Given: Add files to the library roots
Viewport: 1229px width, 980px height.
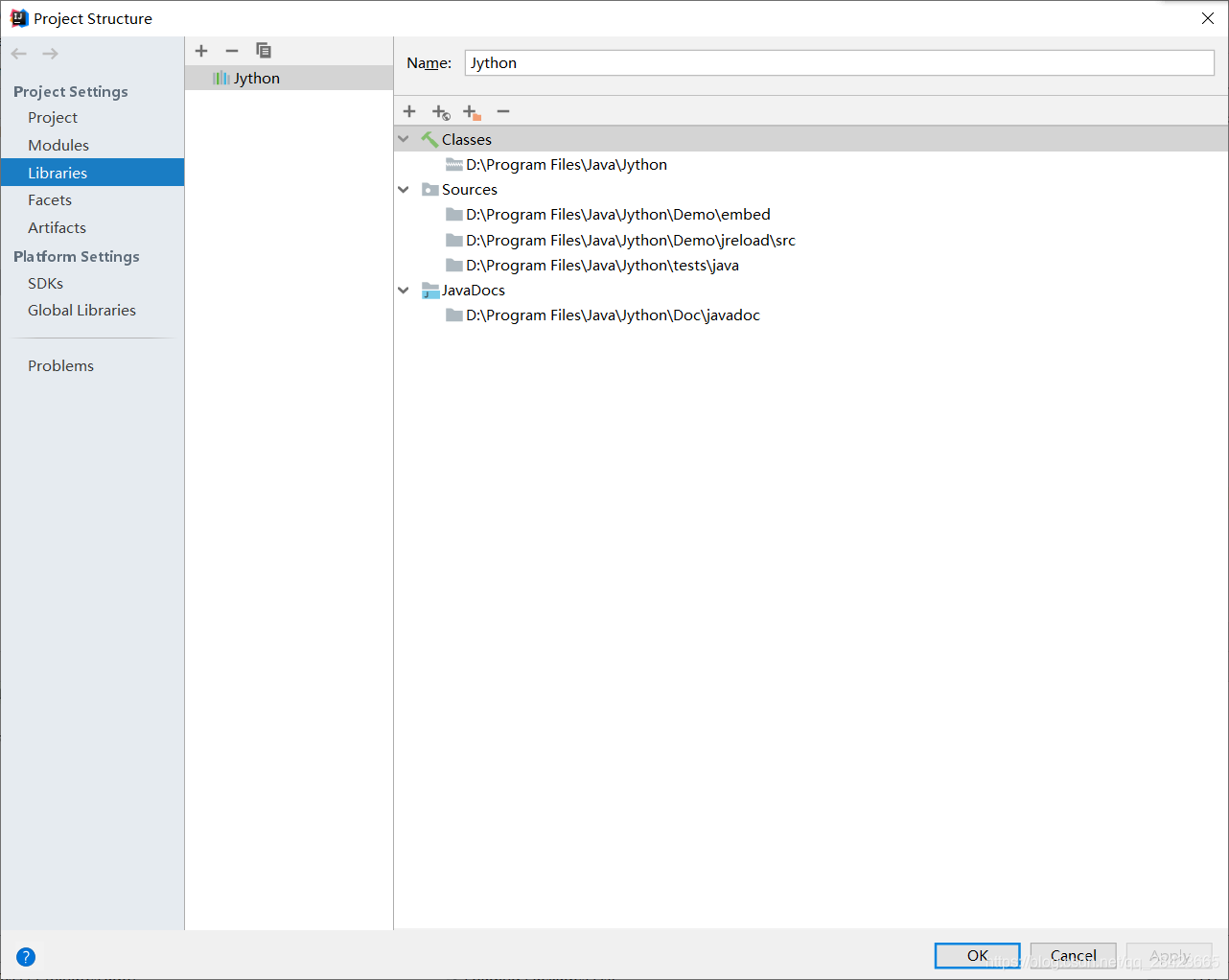Looking at the screenshot, I should coord(408,111).
